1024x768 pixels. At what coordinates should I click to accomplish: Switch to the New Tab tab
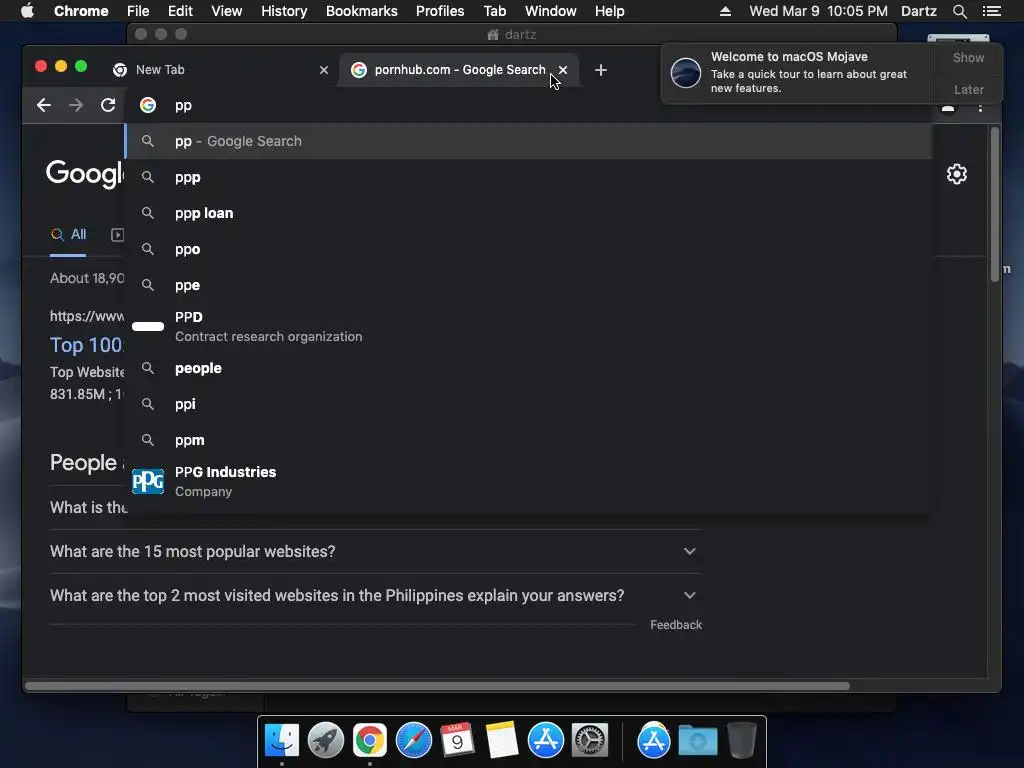click(219, 70)
